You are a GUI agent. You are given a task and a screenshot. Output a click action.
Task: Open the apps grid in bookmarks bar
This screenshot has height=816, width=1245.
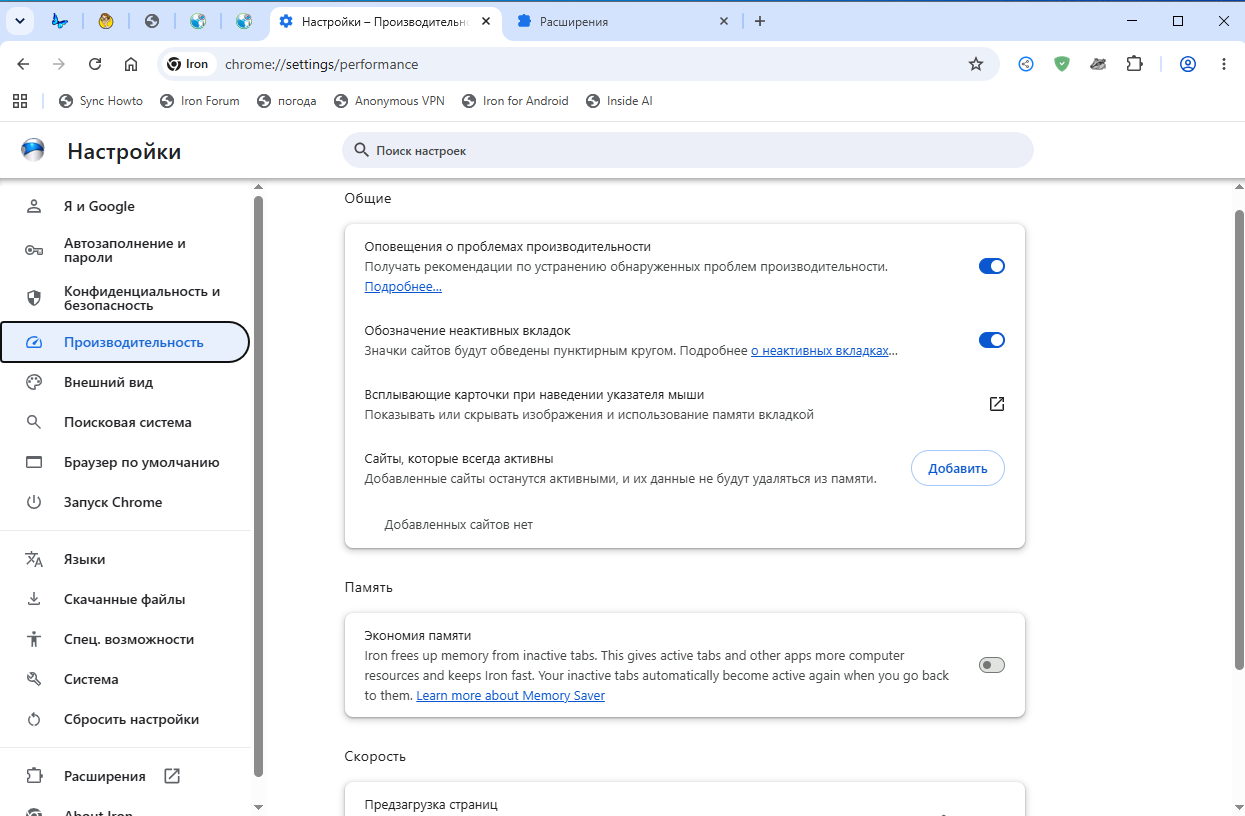pyautogui.click(x=19, y=100)
